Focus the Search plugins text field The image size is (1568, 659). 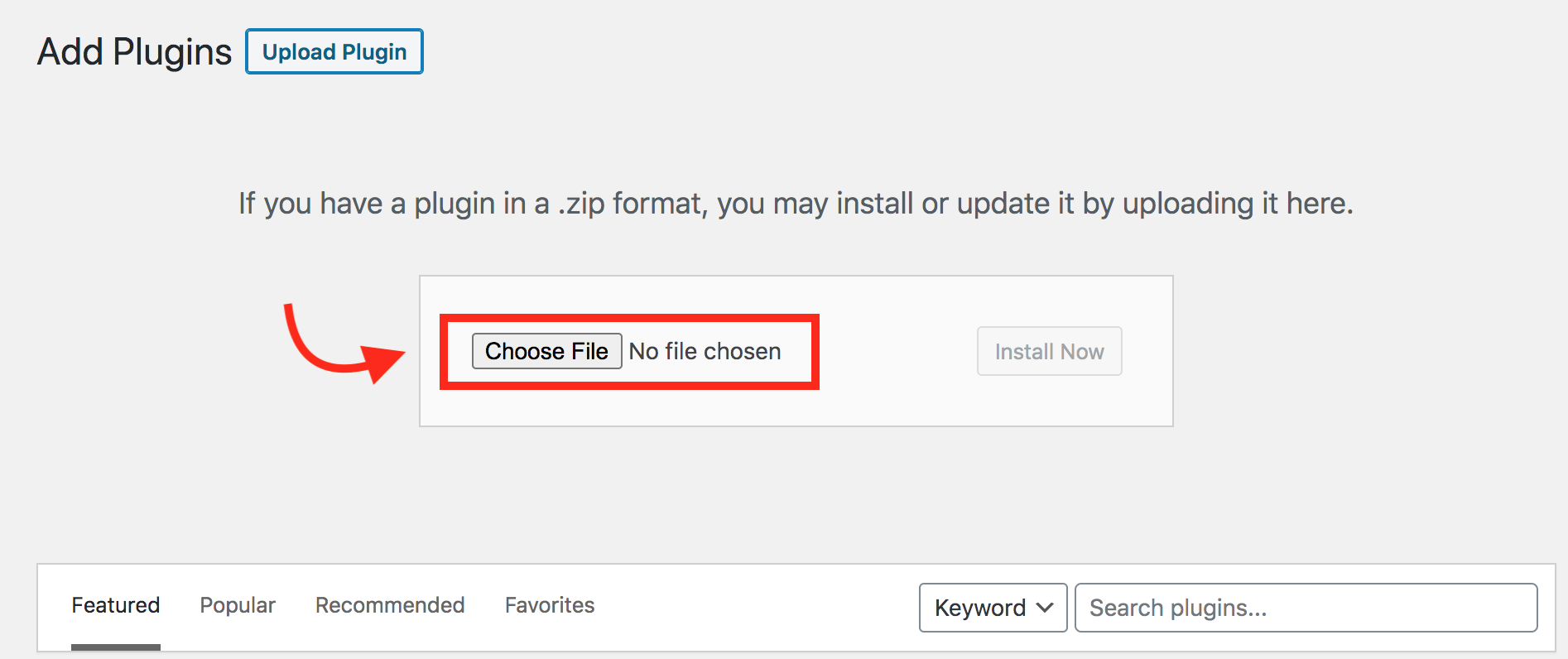[1306, 608]
